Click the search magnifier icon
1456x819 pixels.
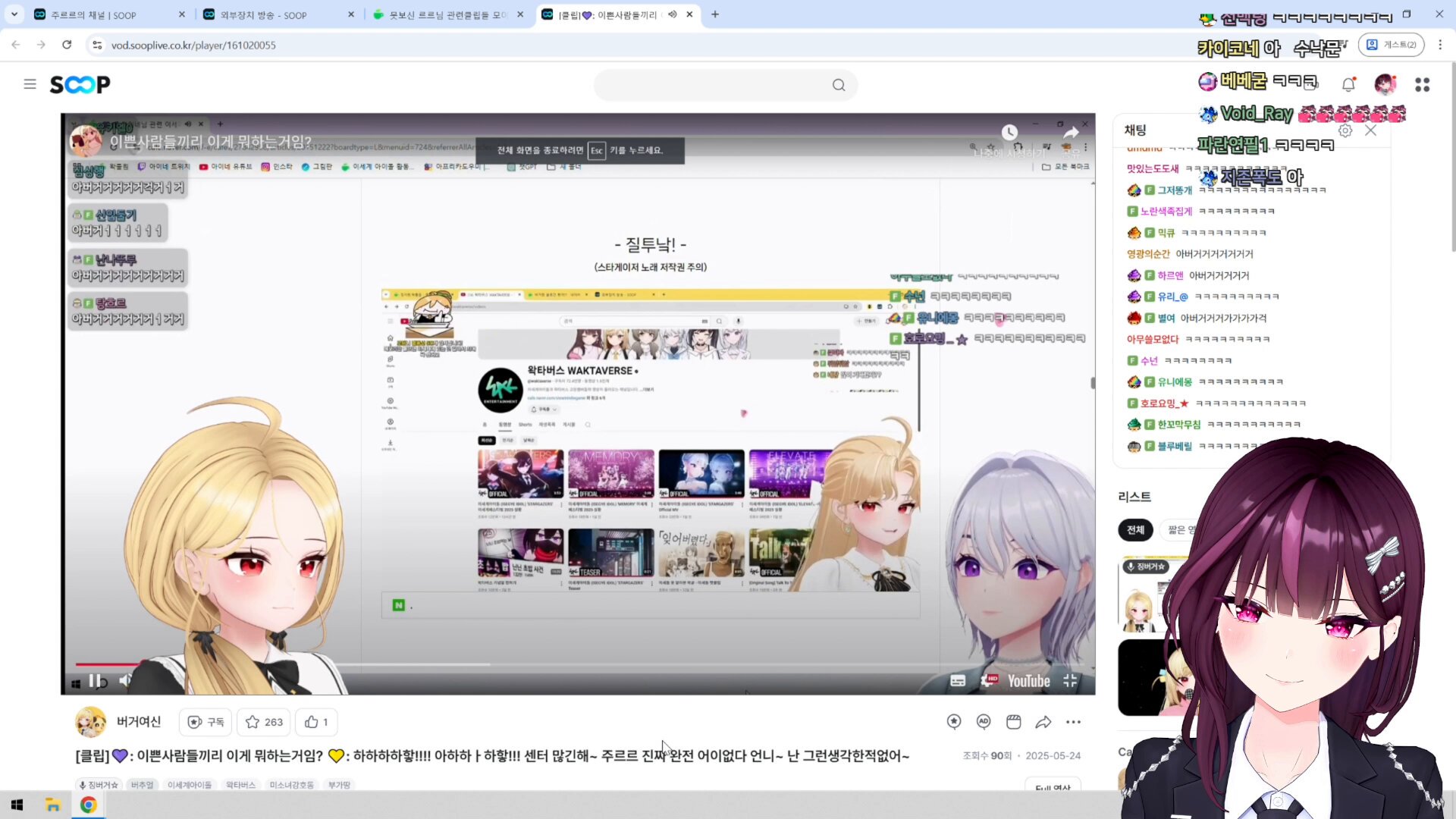click(x=838, y=85)
